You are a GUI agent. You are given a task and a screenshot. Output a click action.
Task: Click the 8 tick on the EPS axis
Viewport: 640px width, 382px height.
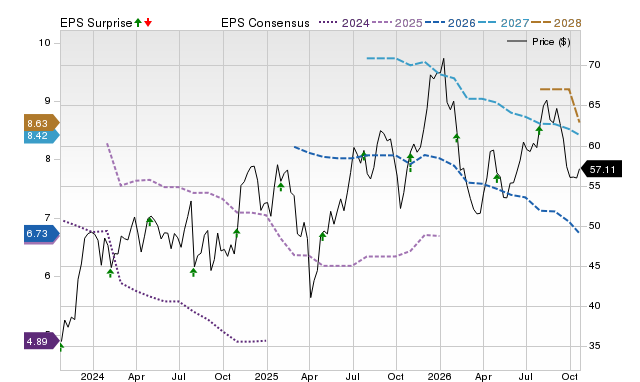click(48, 159)
